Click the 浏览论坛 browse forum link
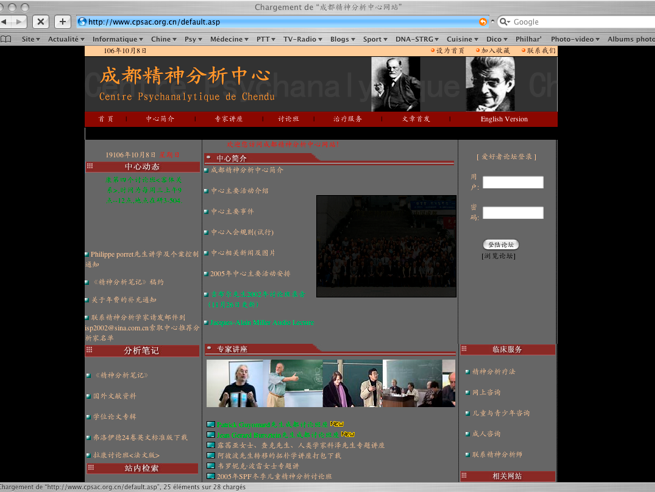The image size is (655, 492). (x=499, y=256)
